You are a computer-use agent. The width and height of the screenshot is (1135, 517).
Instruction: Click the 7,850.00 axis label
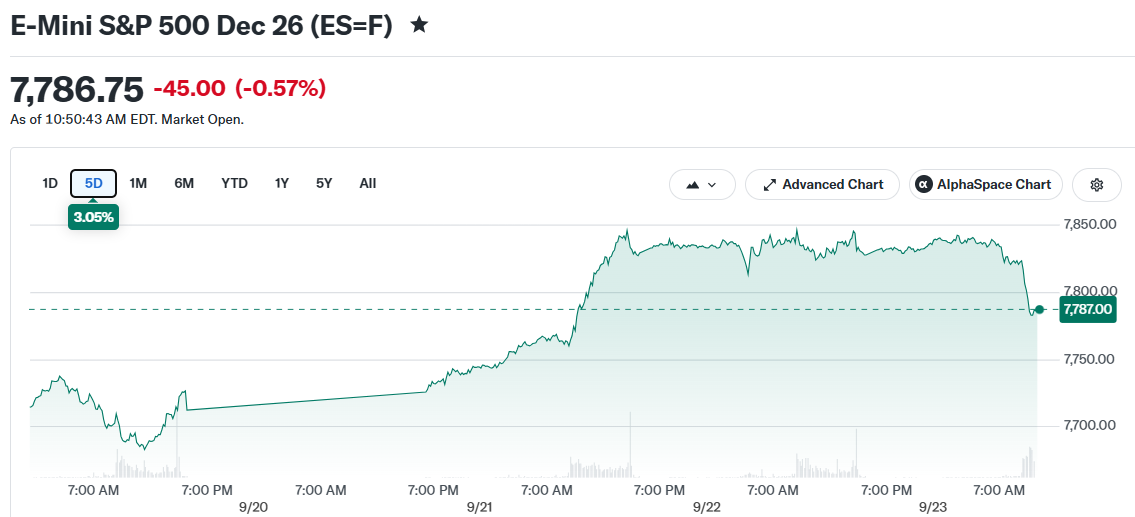point(1089,224)
